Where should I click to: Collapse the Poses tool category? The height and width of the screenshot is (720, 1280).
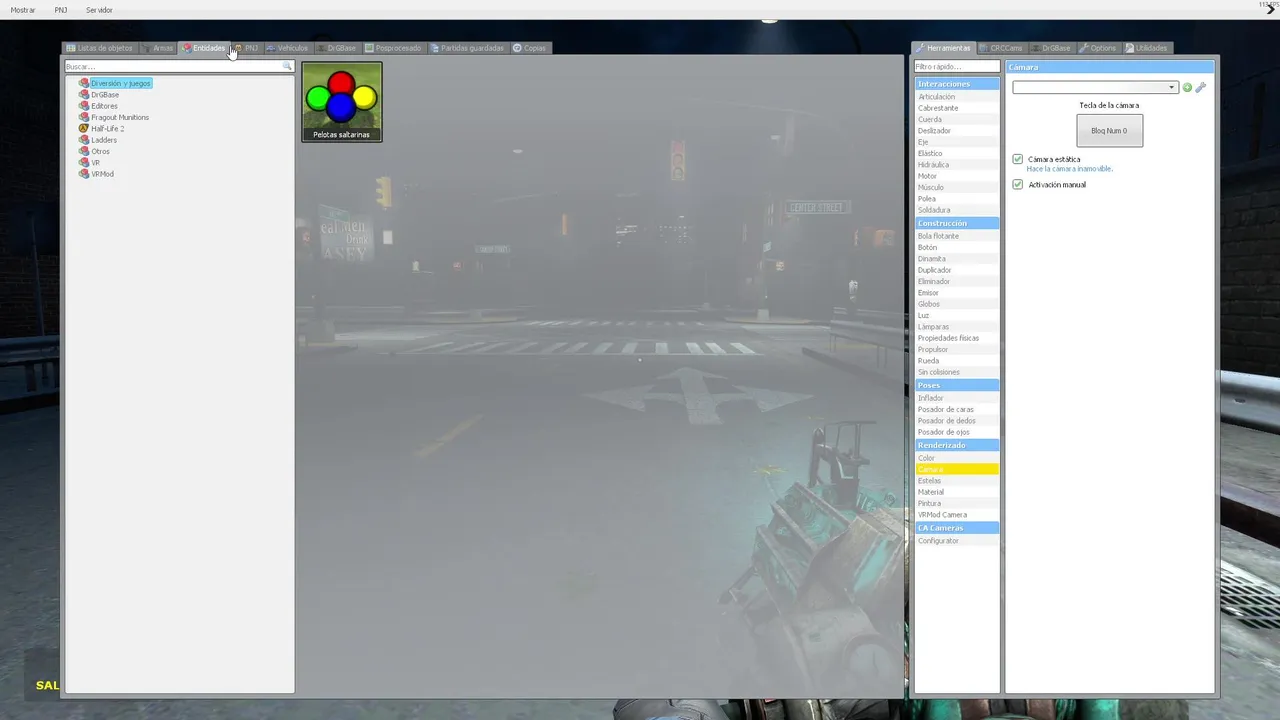957,385
